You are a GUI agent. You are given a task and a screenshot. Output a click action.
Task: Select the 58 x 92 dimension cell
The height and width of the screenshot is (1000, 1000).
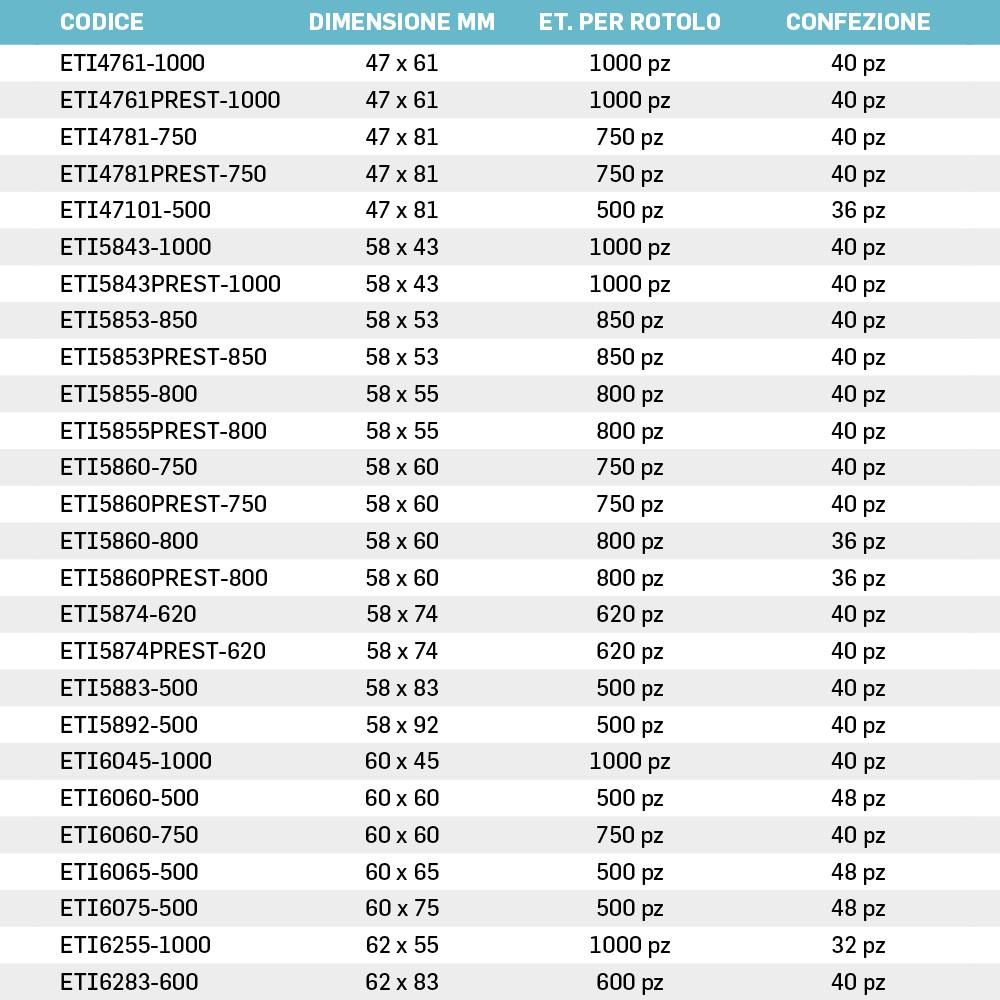[402, 724]
